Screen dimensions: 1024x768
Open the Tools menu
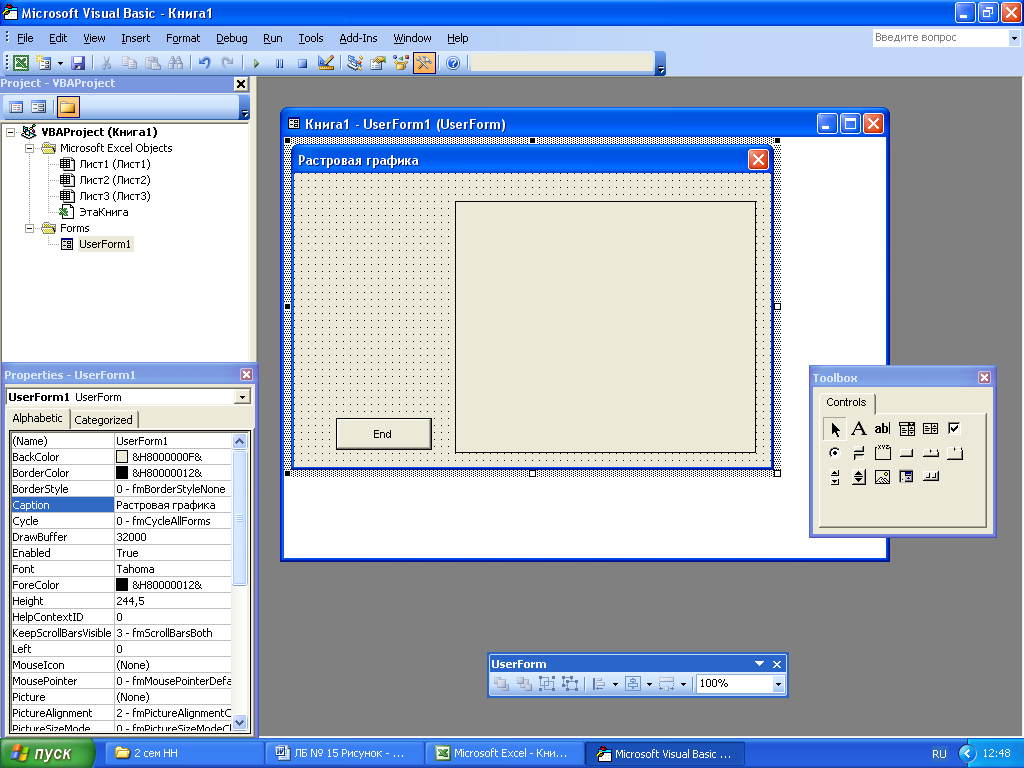[x=311, y=38]
